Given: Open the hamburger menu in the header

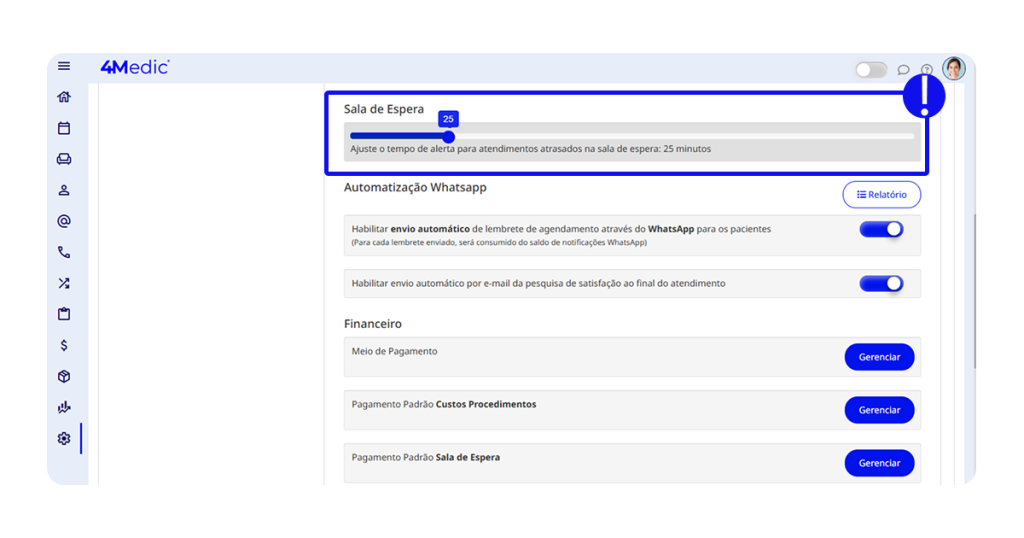Looking at the screenshot, I should click(x=64, y=67).
